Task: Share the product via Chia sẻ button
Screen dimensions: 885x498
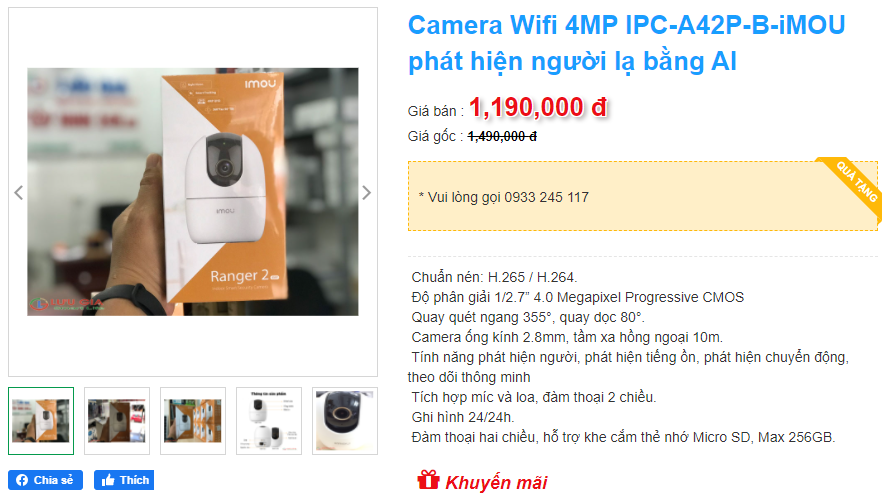Action: coord(45,480)
